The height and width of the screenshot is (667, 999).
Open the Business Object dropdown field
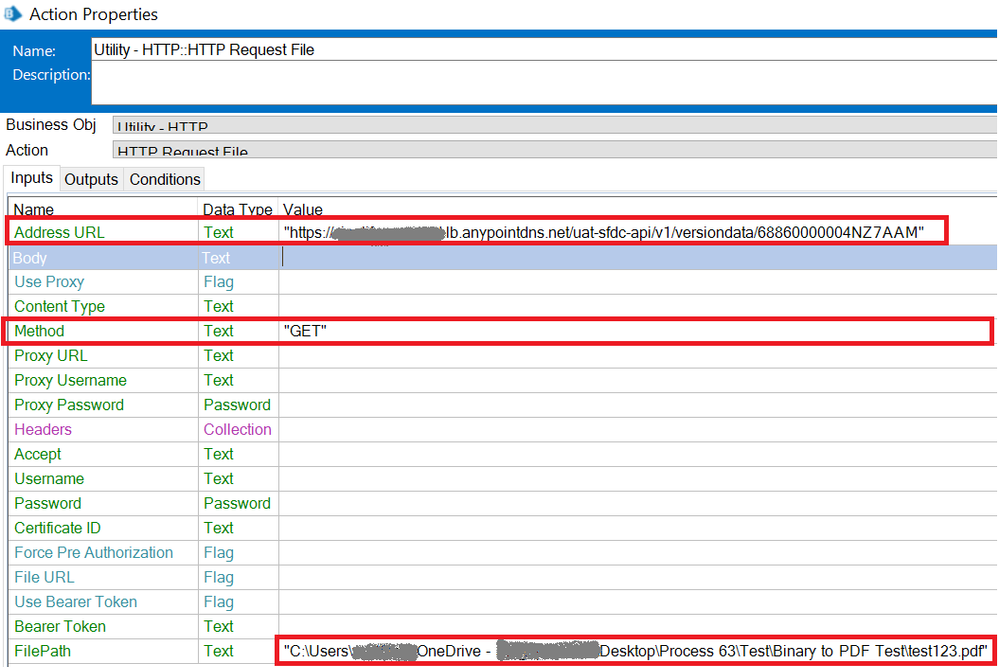click(555, 125)
